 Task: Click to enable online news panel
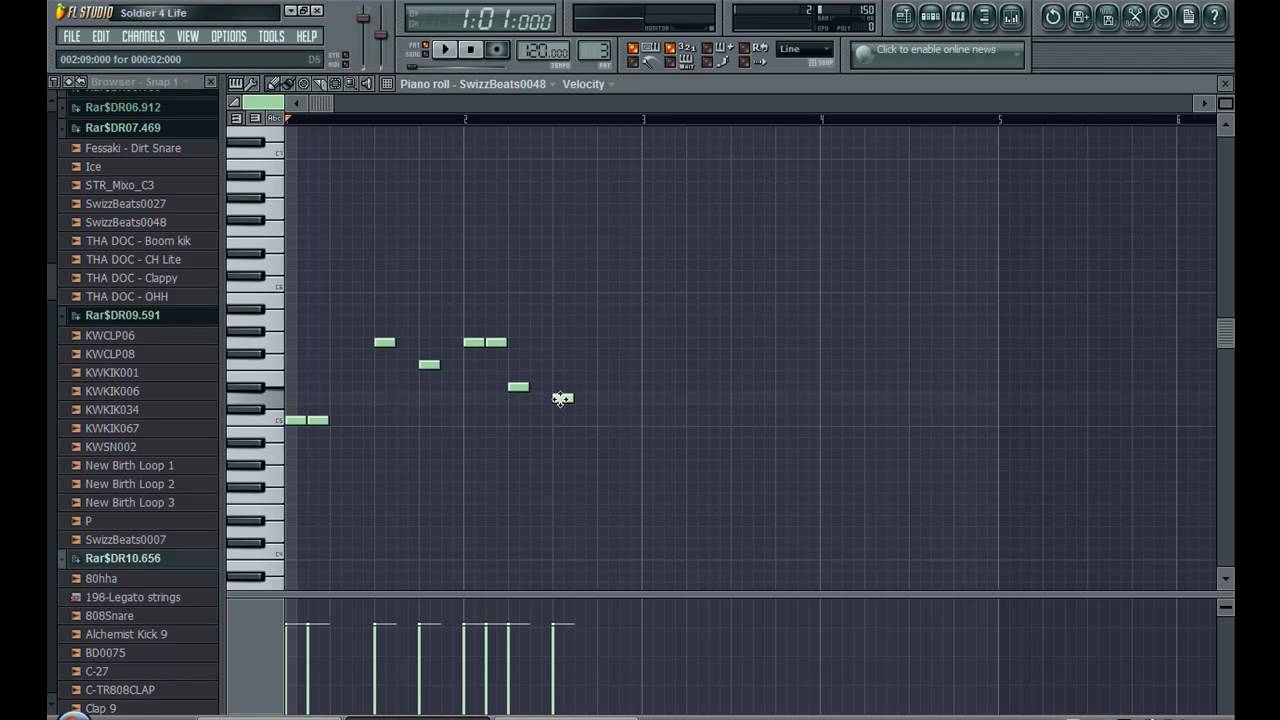[938, 54]
